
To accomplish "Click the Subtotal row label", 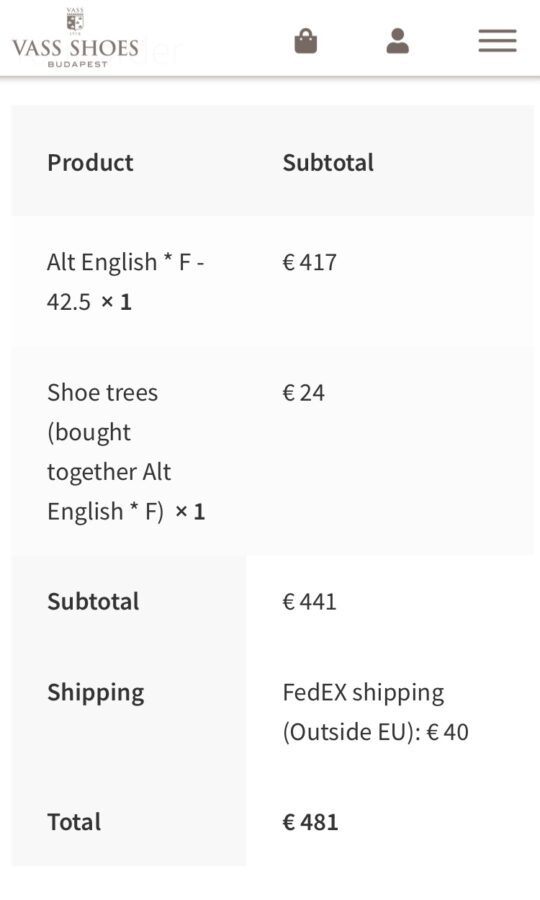I will (x=93, y=602).
